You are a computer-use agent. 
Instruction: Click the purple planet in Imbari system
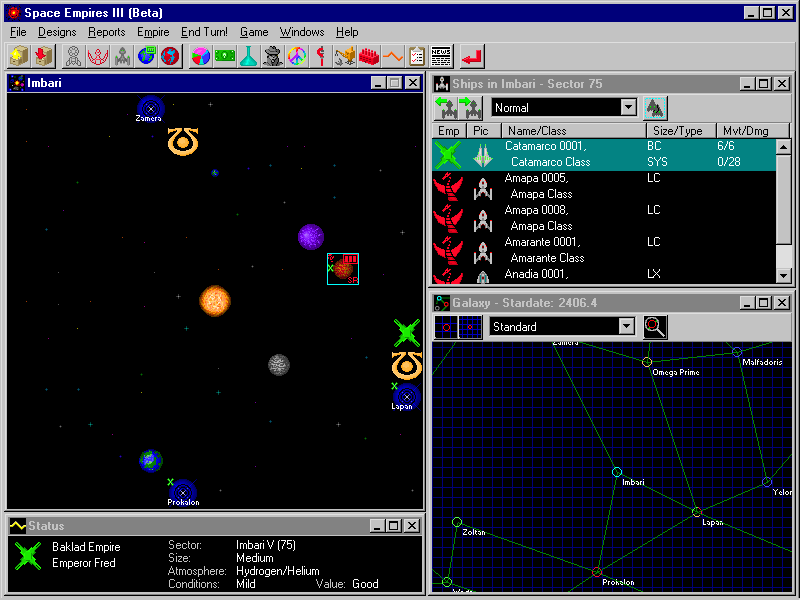click(311, 237)
